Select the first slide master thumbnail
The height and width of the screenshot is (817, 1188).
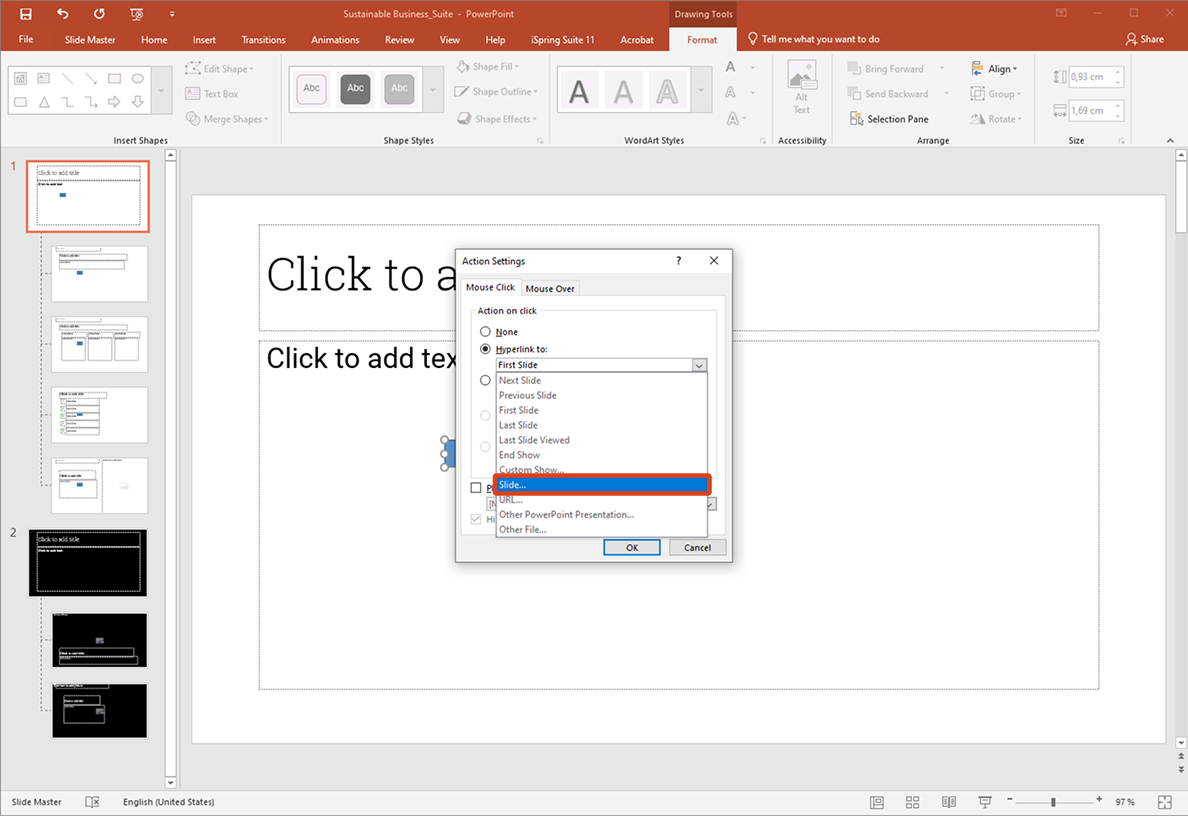tap(87, 196)
